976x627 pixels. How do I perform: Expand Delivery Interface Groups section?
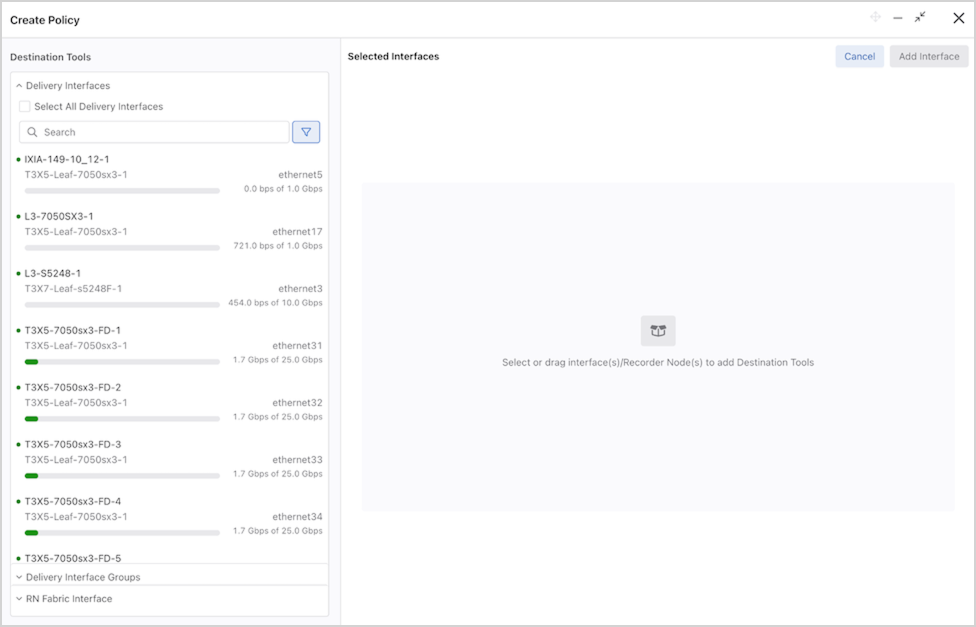(x=19, y=577)
